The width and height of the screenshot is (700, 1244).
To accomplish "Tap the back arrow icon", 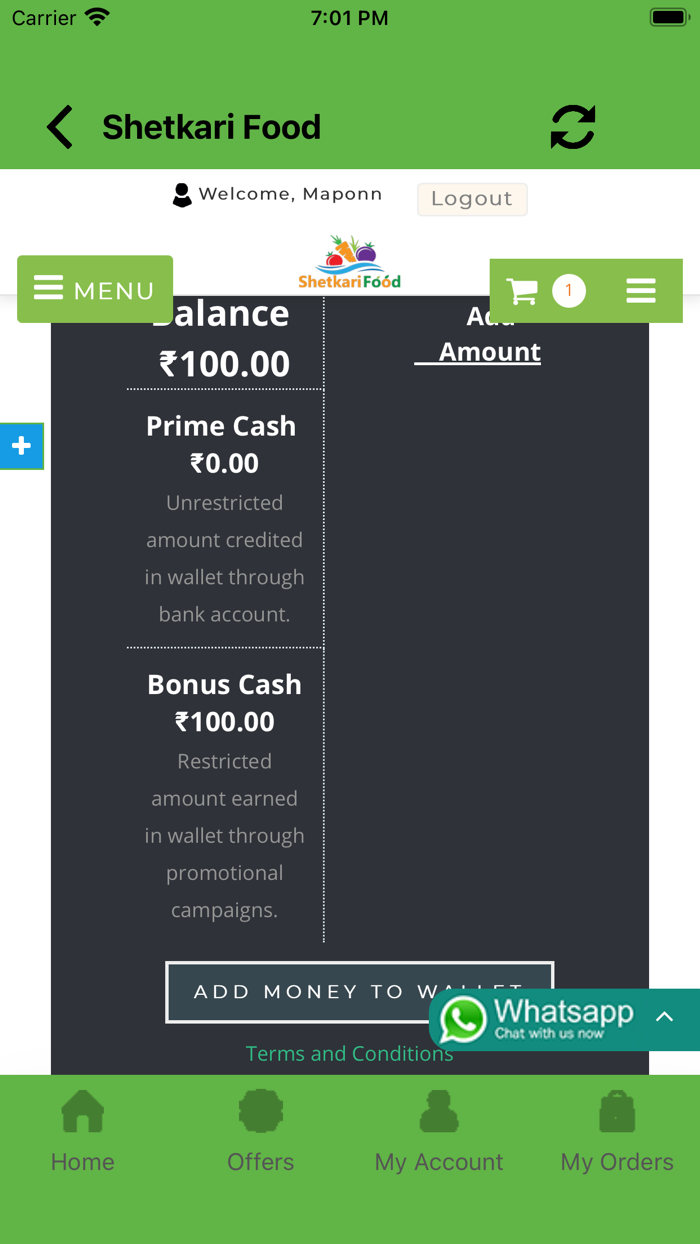I will point(60,128).
